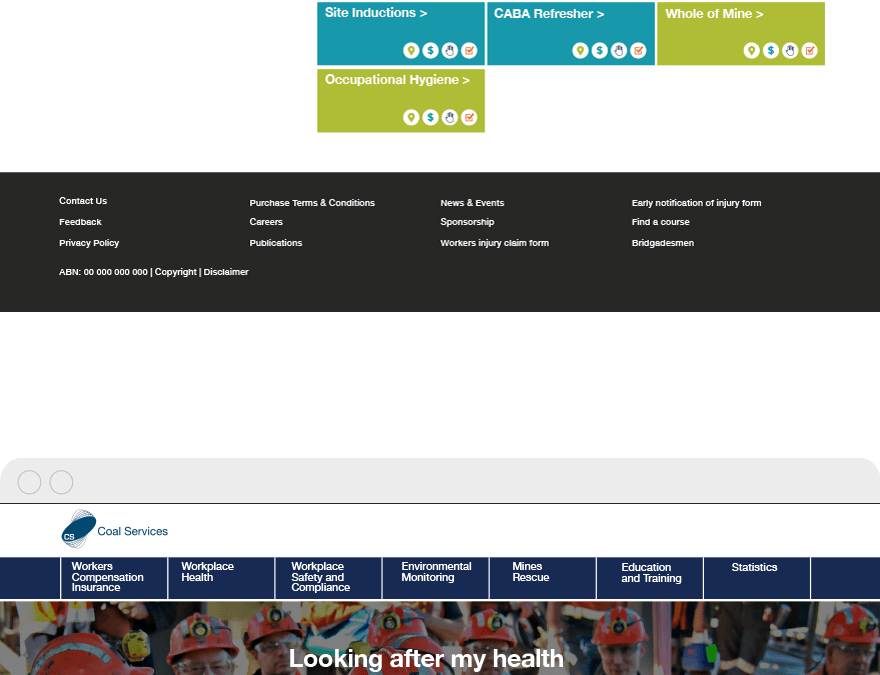Open Workplace Safety and Compliance menu
880x675 pixels.
click(328, 578)
